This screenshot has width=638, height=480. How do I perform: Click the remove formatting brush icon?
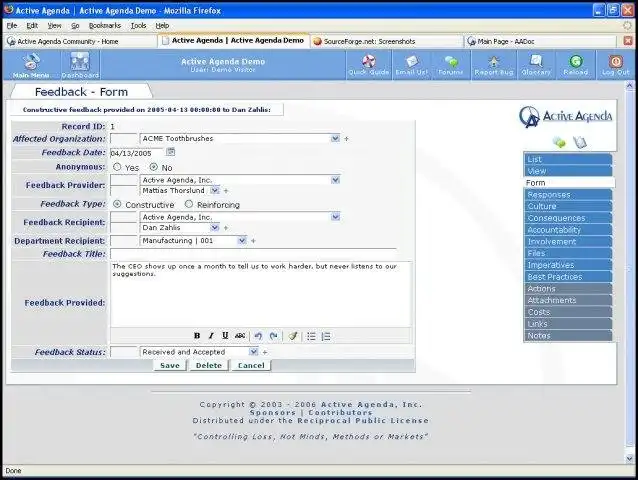(293, 336)
